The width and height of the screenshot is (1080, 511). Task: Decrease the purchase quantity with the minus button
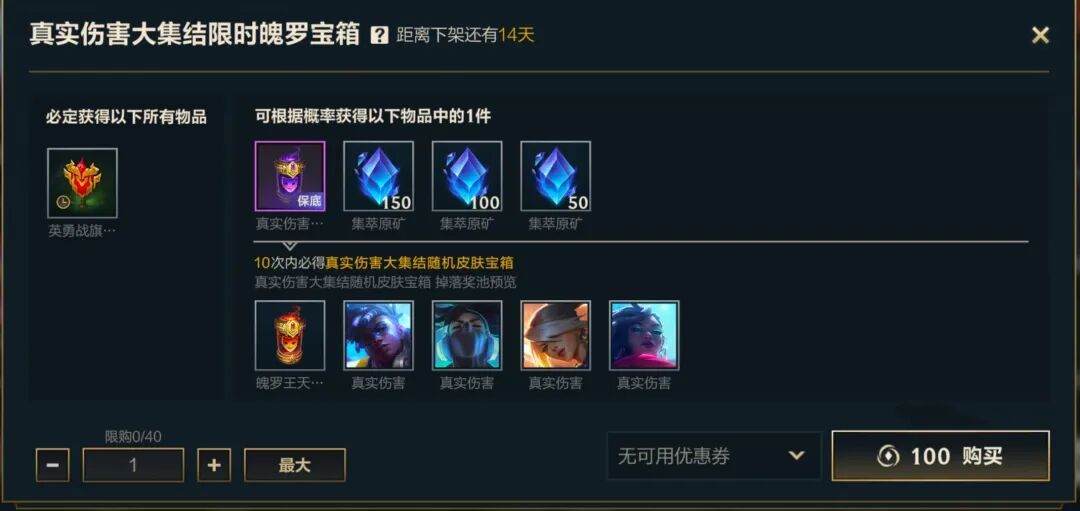click(52, 465)
